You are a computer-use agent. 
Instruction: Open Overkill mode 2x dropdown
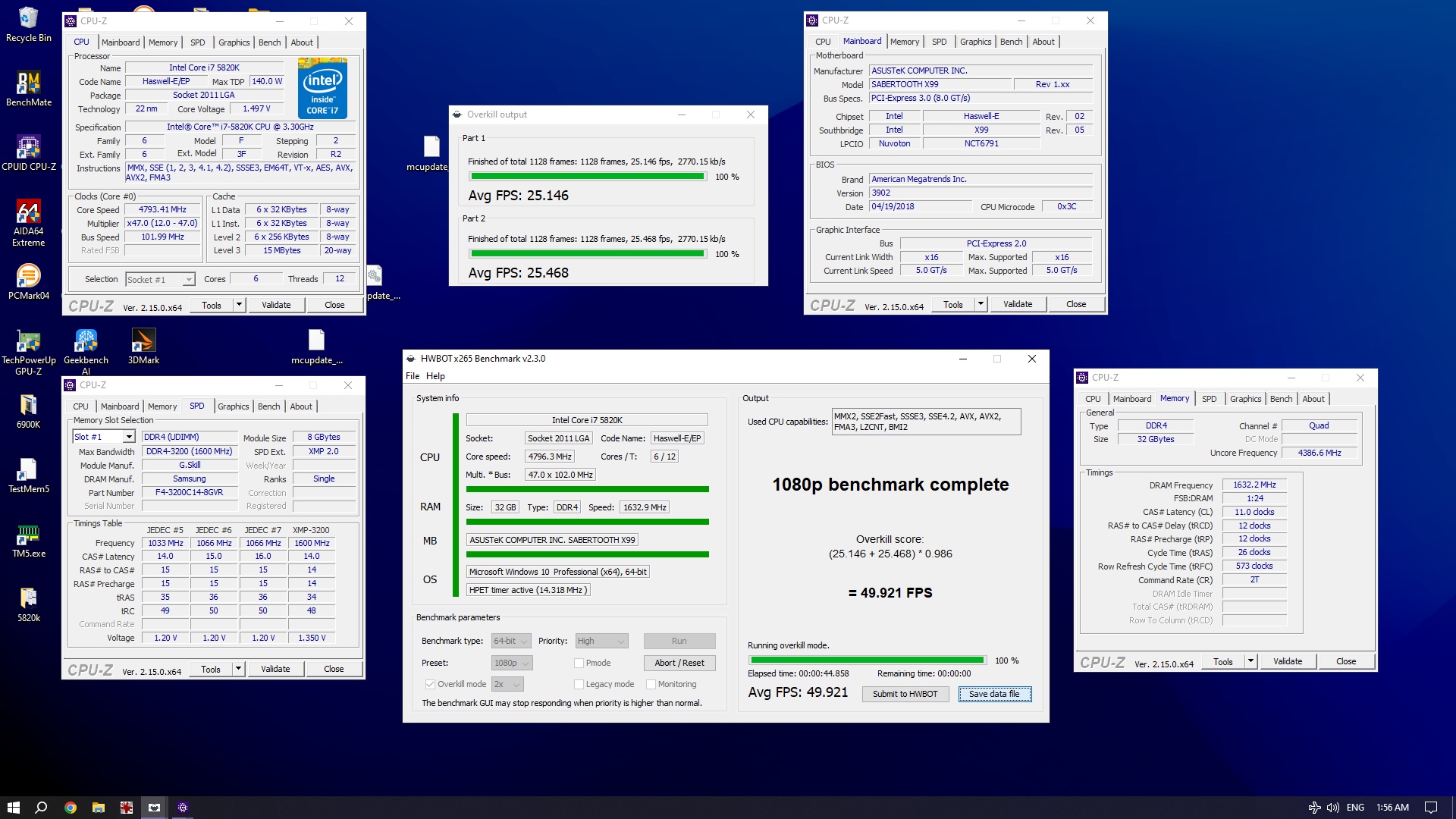(507, 684)
